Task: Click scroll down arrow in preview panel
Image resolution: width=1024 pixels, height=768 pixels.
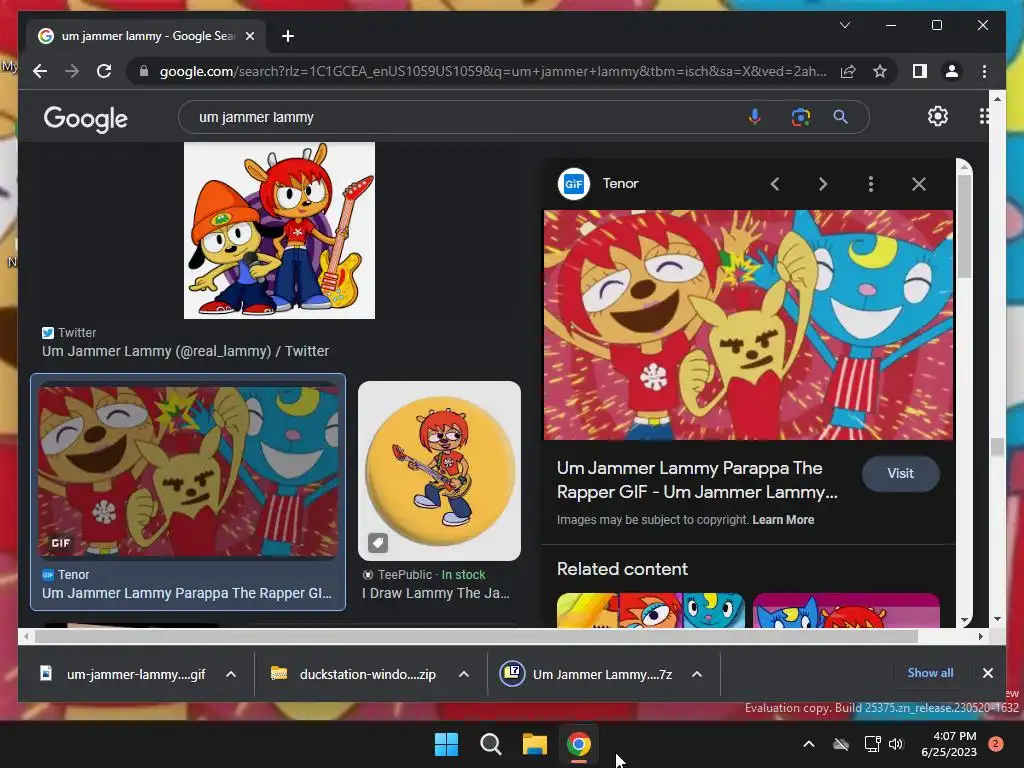Action: click(965, 620)
